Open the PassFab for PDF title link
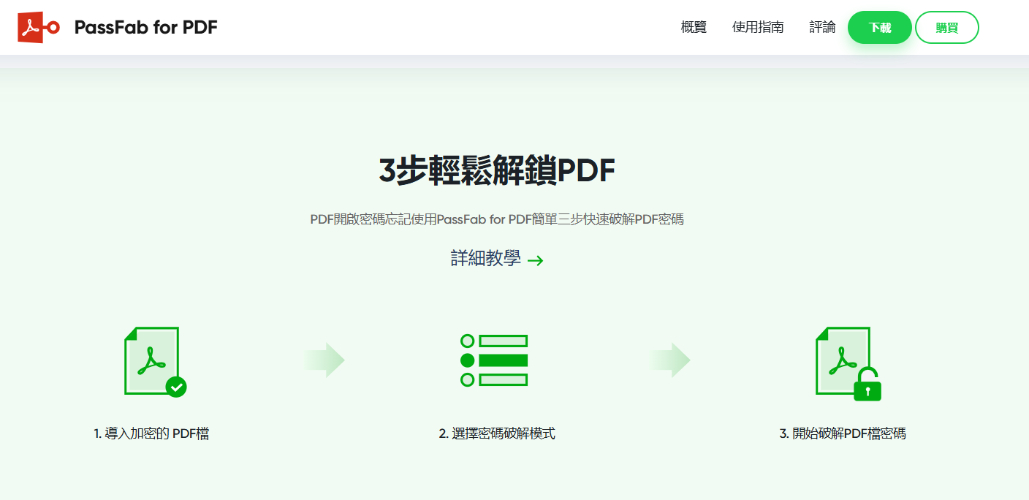The width and height of the screenshot is (1029, 500). pos(146,27)
